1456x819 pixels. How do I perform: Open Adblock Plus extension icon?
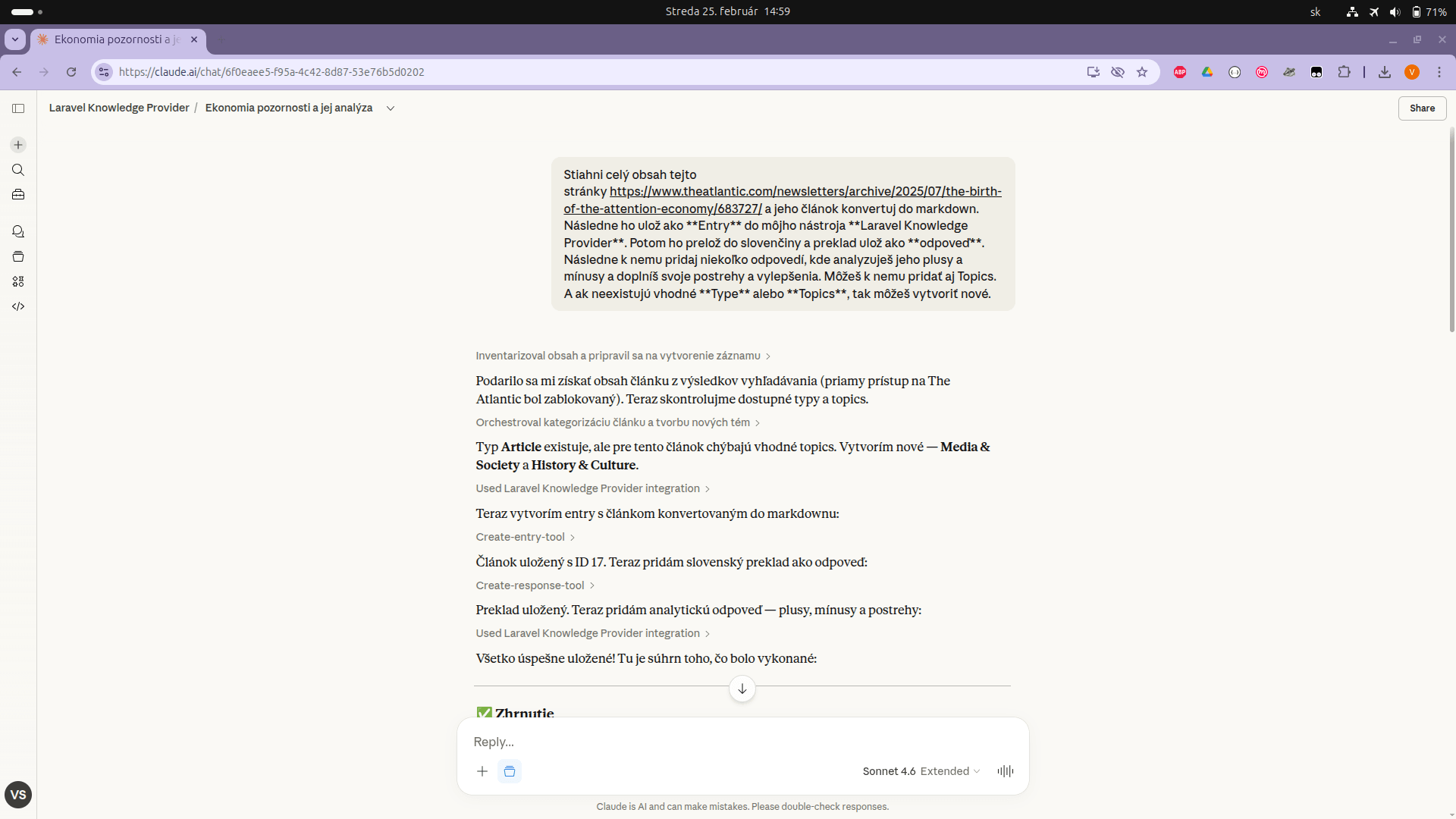(1180, 72)
